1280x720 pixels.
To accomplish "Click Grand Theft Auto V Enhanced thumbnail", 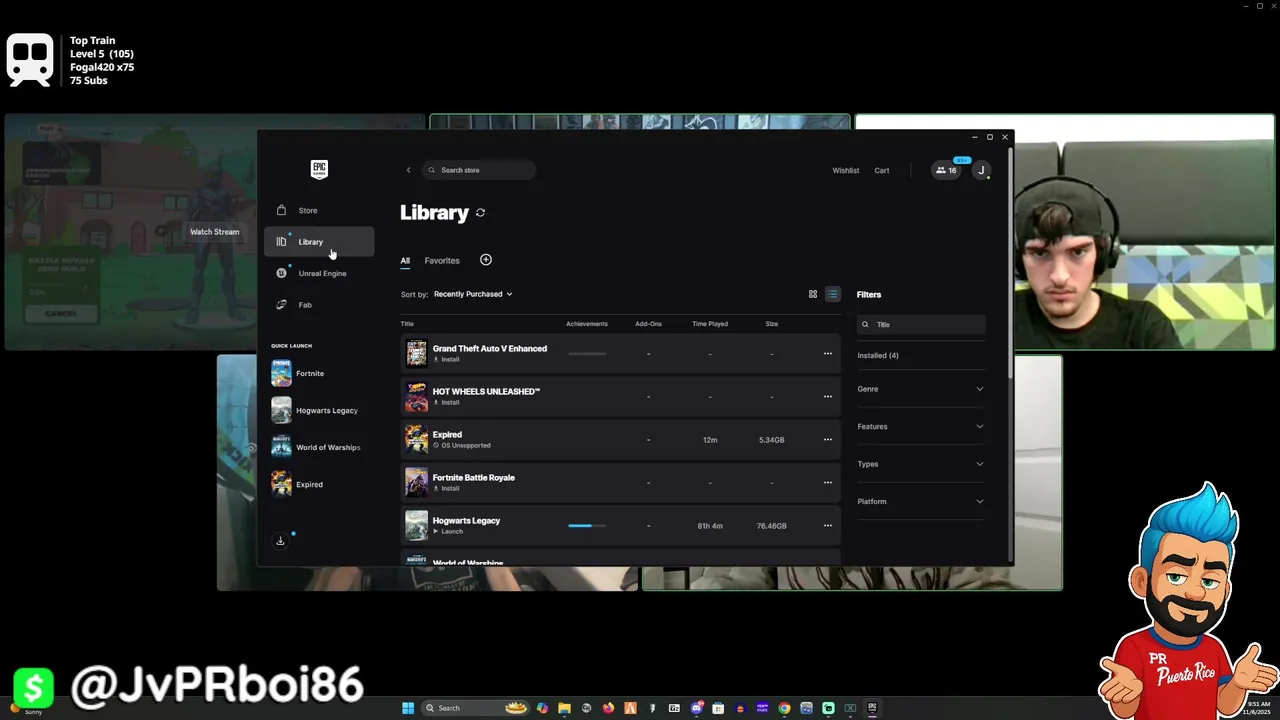I will pyautogui.click(x=416, y=353).
